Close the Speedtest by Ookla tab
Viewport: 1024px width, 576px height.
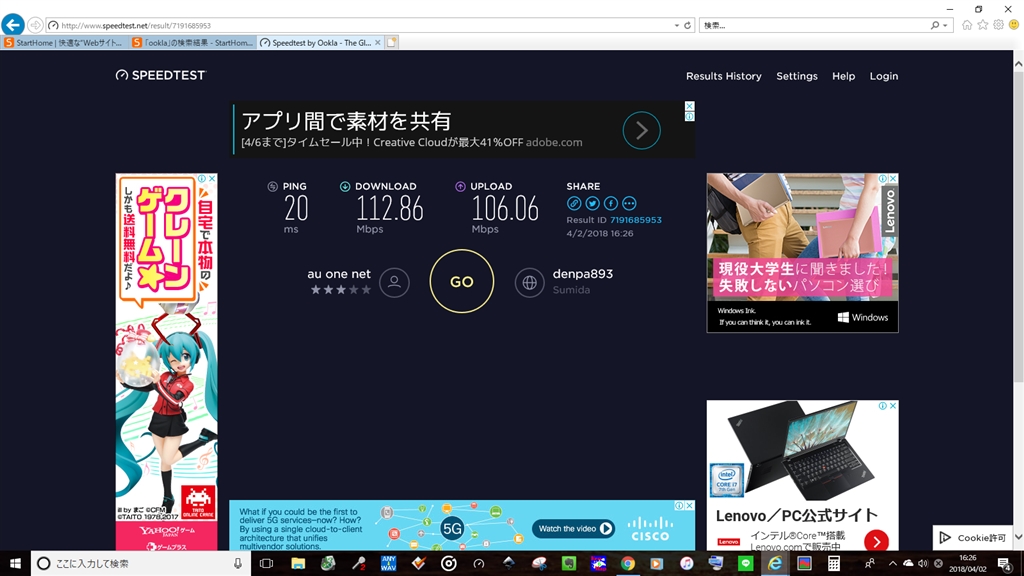377,42
